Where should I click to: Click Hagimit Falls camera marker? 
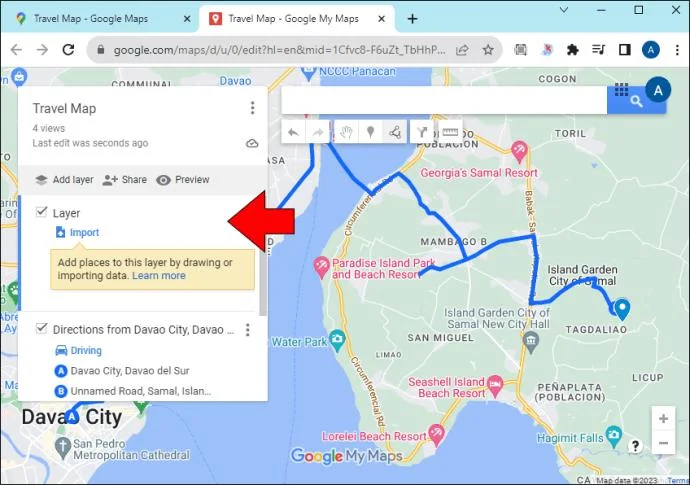(x=613, y=435)
